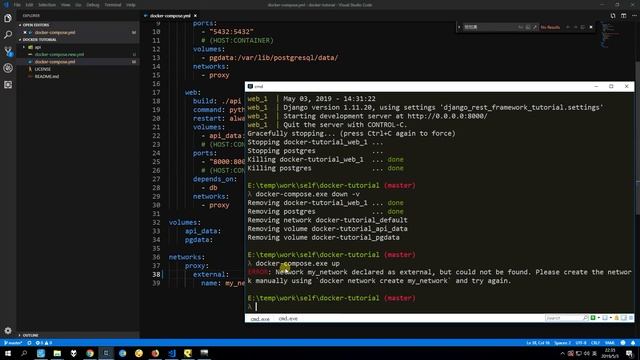Open the Help menu
Screen dimensions: 640x360
(131, 5)
